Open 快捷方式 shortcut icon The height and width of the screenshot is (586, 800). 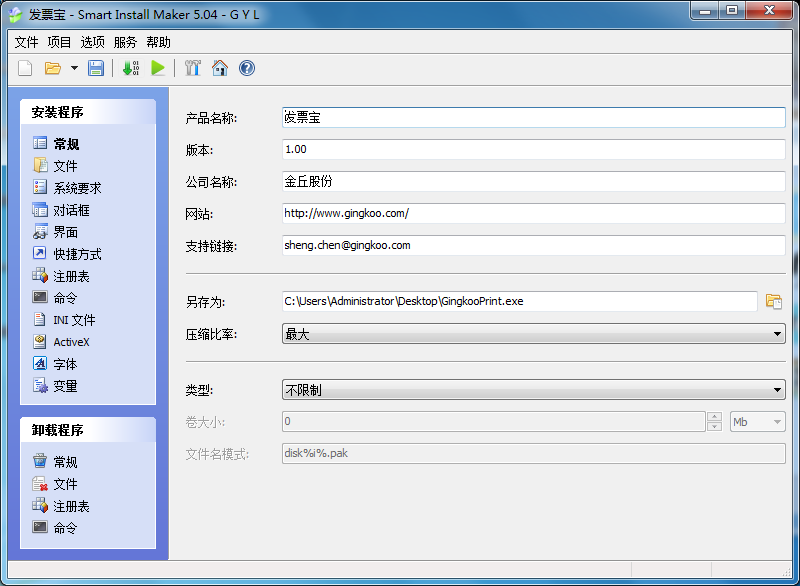[x=40, y=253]
